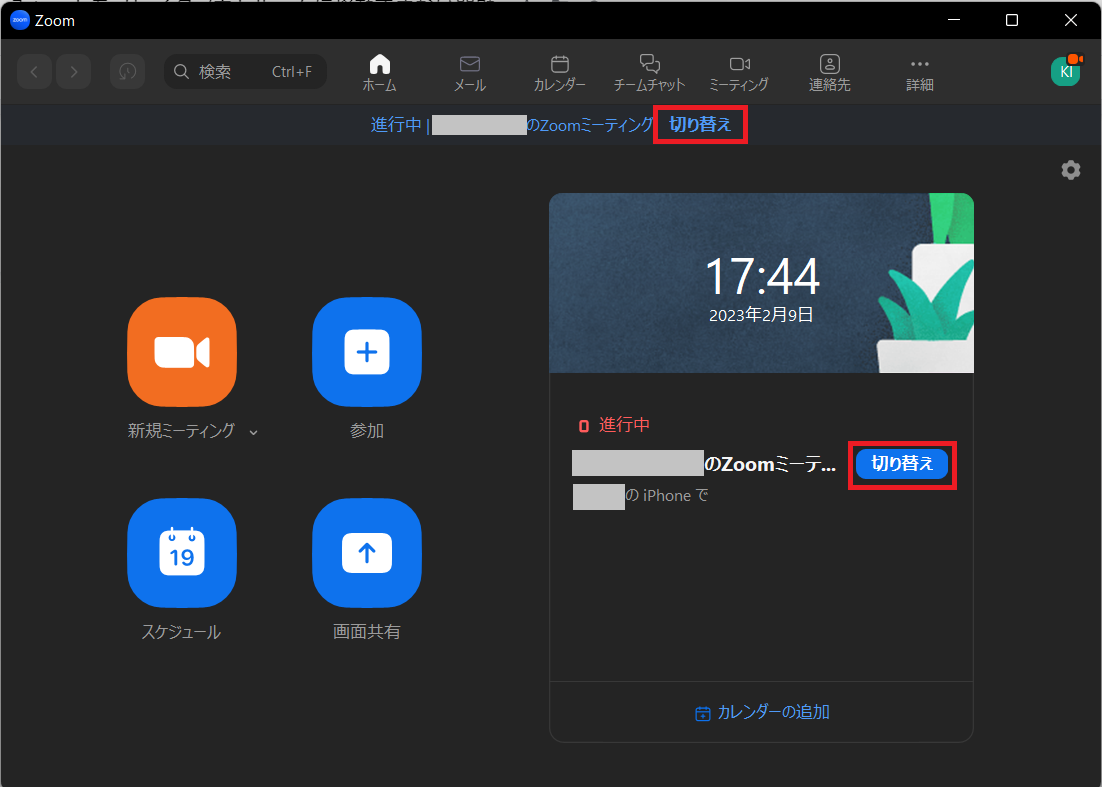Click the blue 切り替え button in meeting card
Viewport: 1102px width, 787px height.
click(x=902, y=464)
